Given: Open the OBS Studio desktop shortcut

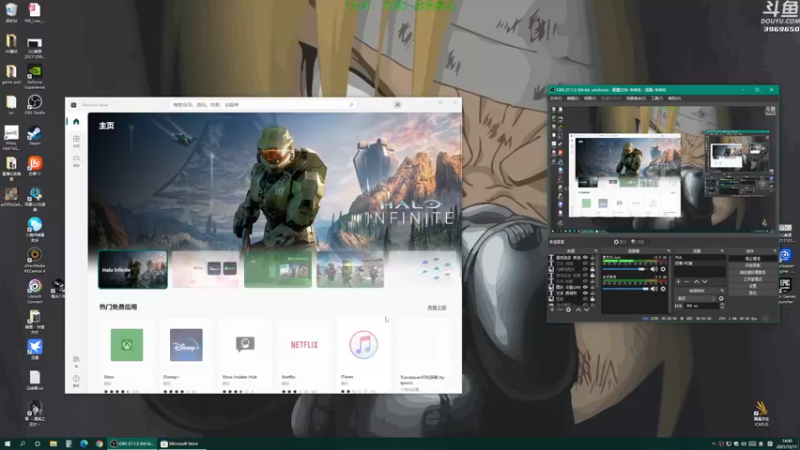Looking at the screenshot, I should [35, 105].
